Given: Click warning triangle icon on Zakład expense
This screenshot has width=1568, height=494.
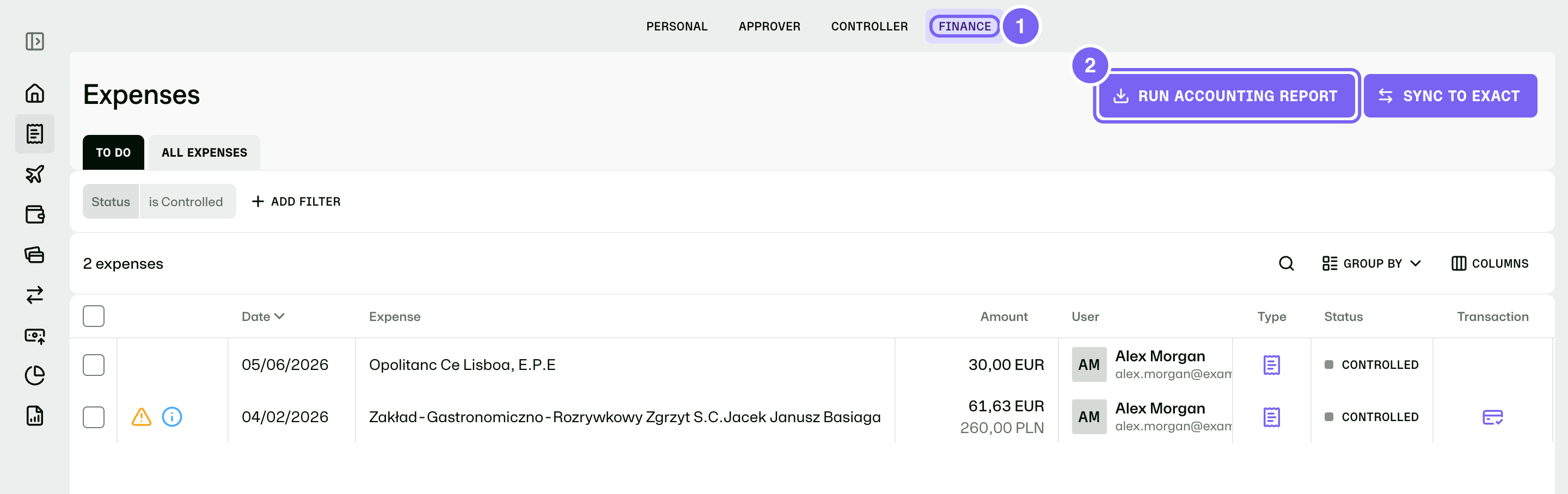Looking at the screenshot, I should [141, 417].
